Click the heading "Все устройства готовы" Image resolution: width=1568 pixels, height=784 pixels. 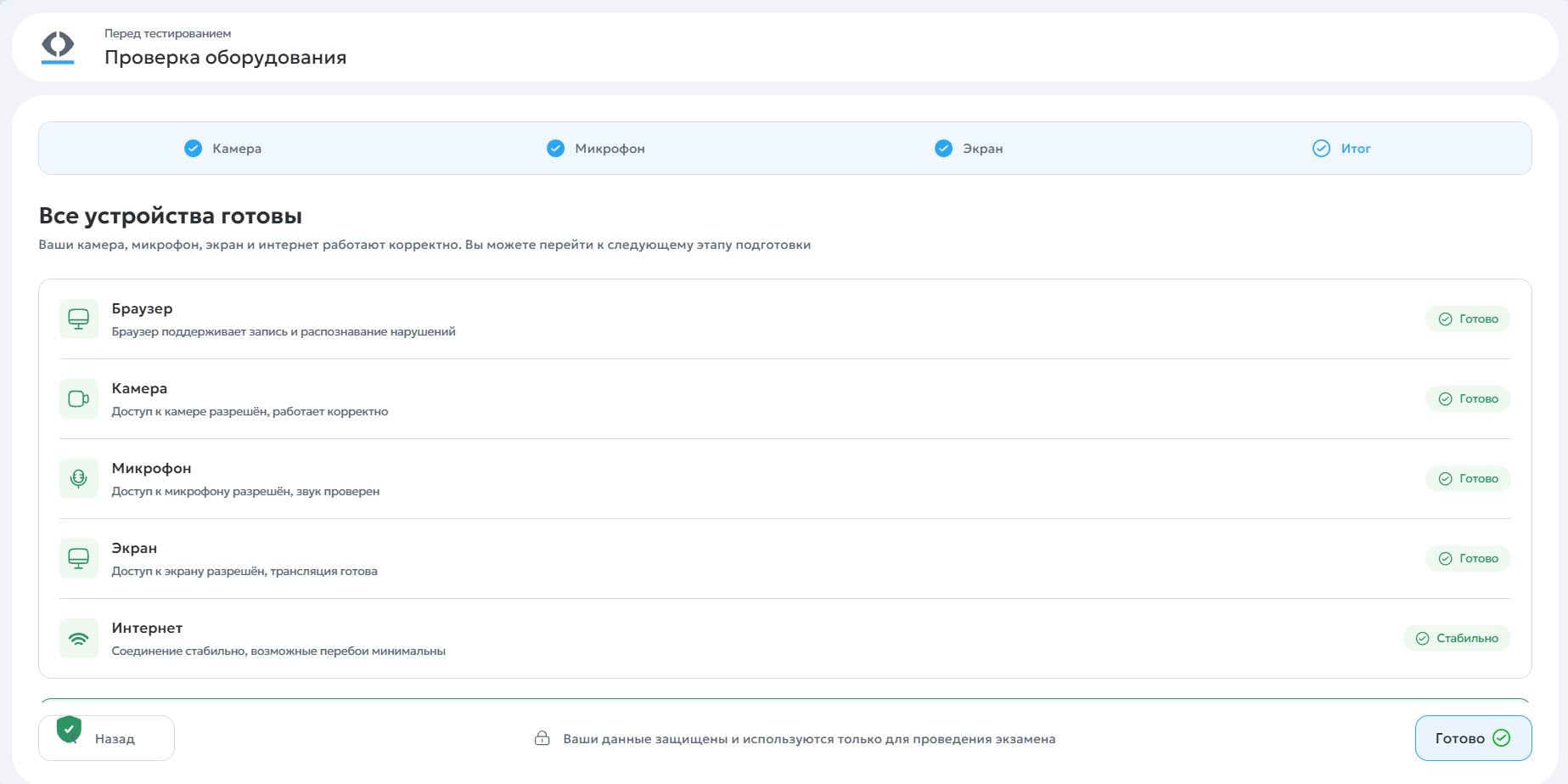[171, 216]
